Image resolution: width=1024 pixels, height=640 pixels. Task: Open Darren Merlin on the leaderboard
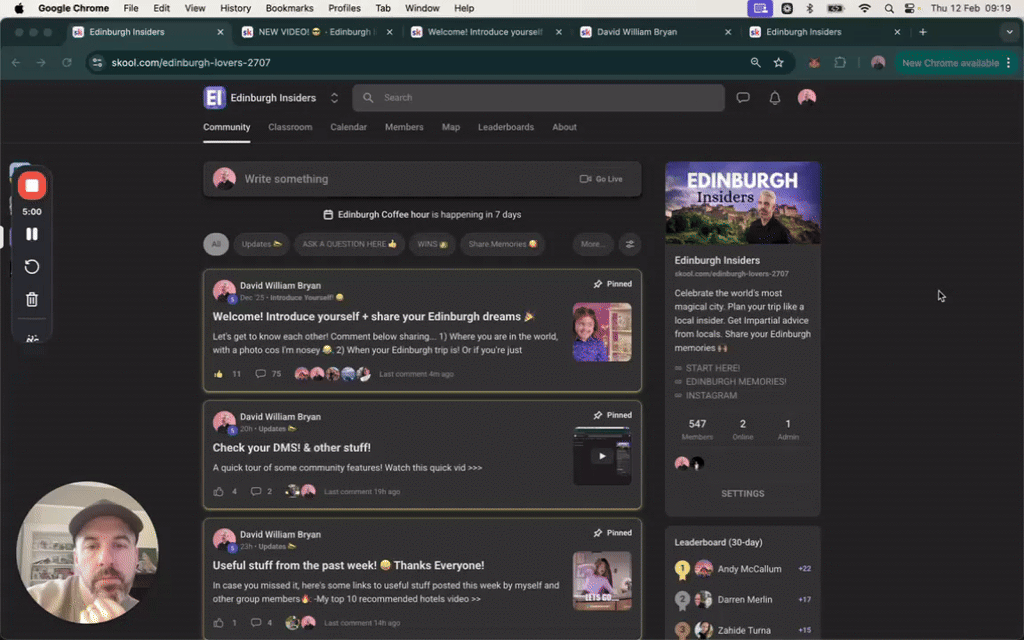pos(744,600)
